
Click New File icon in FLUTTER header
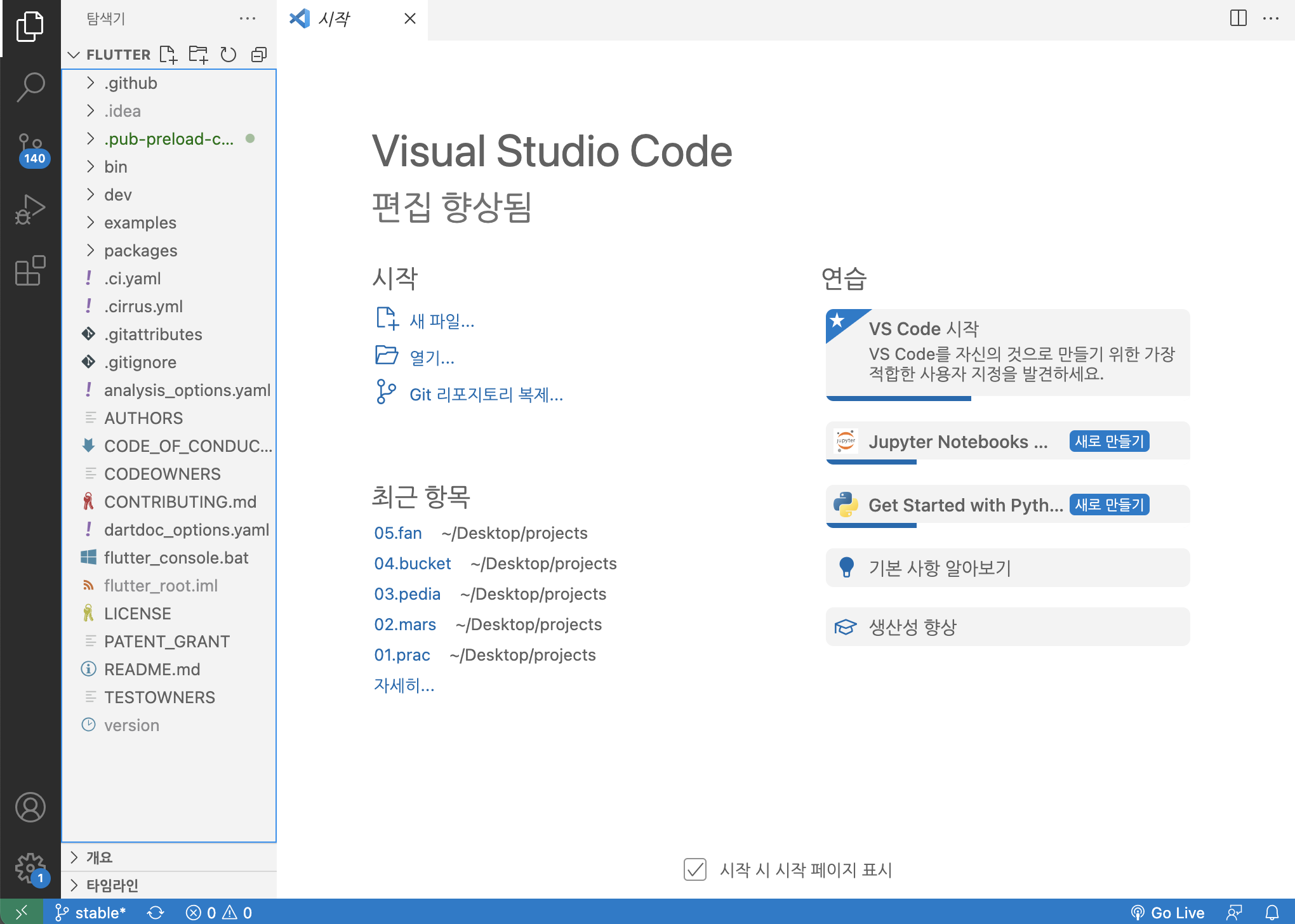[168, 55]
